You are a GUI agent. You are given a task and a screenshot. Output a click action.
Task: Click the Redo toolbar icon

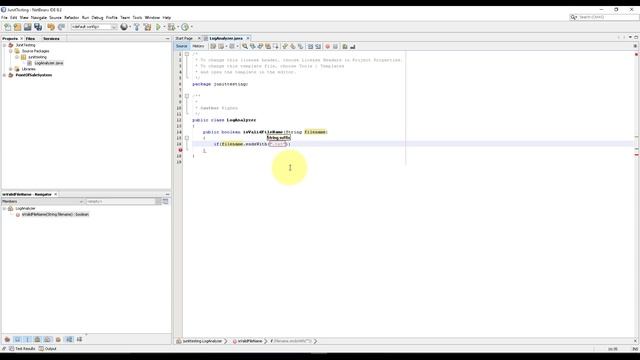(x=61, y=27)
